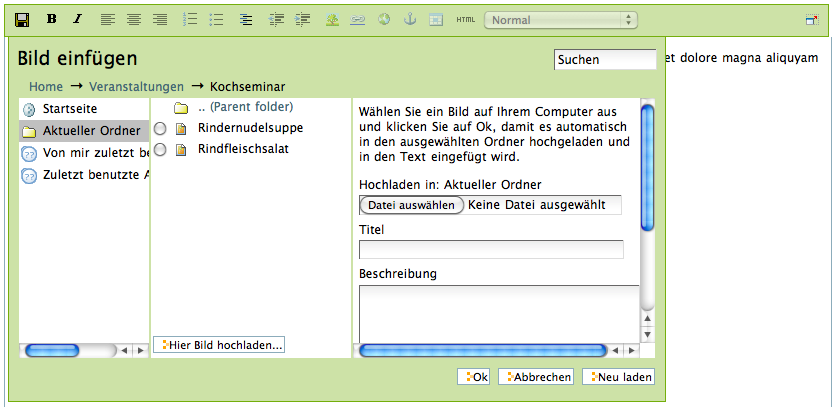Insert an external link via globe icon
839x407 pixels.
pyautogui.click(x=384, y=20)
